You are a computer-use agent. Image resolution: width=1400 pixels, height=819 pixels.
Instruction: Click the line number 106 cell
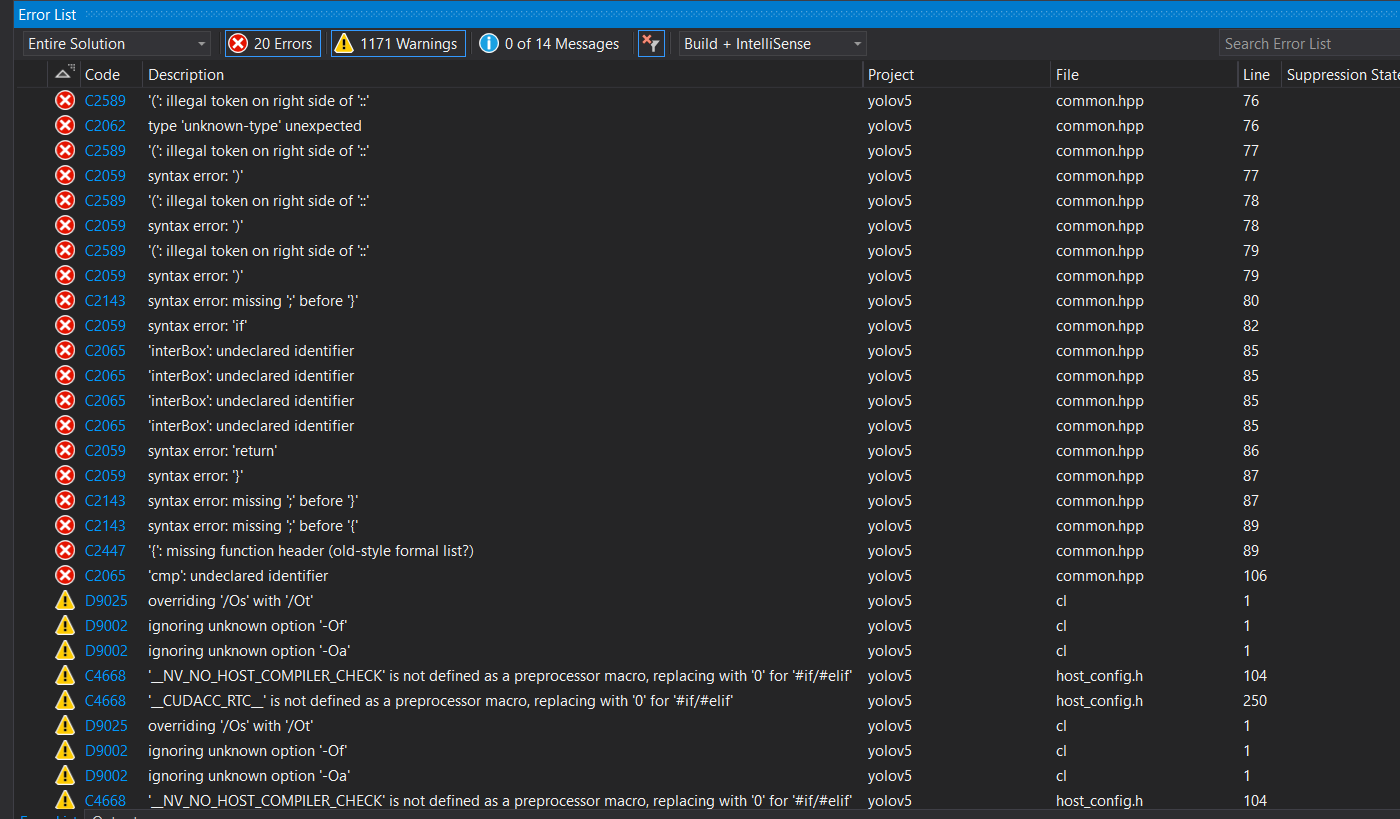(x=1255, y=576)
